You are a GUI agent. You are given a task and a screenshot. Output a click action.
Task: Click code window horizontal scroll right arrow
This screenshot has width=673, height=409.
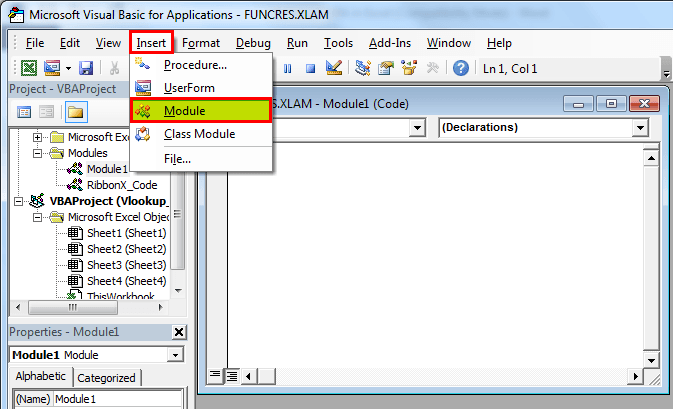[636, 376]
